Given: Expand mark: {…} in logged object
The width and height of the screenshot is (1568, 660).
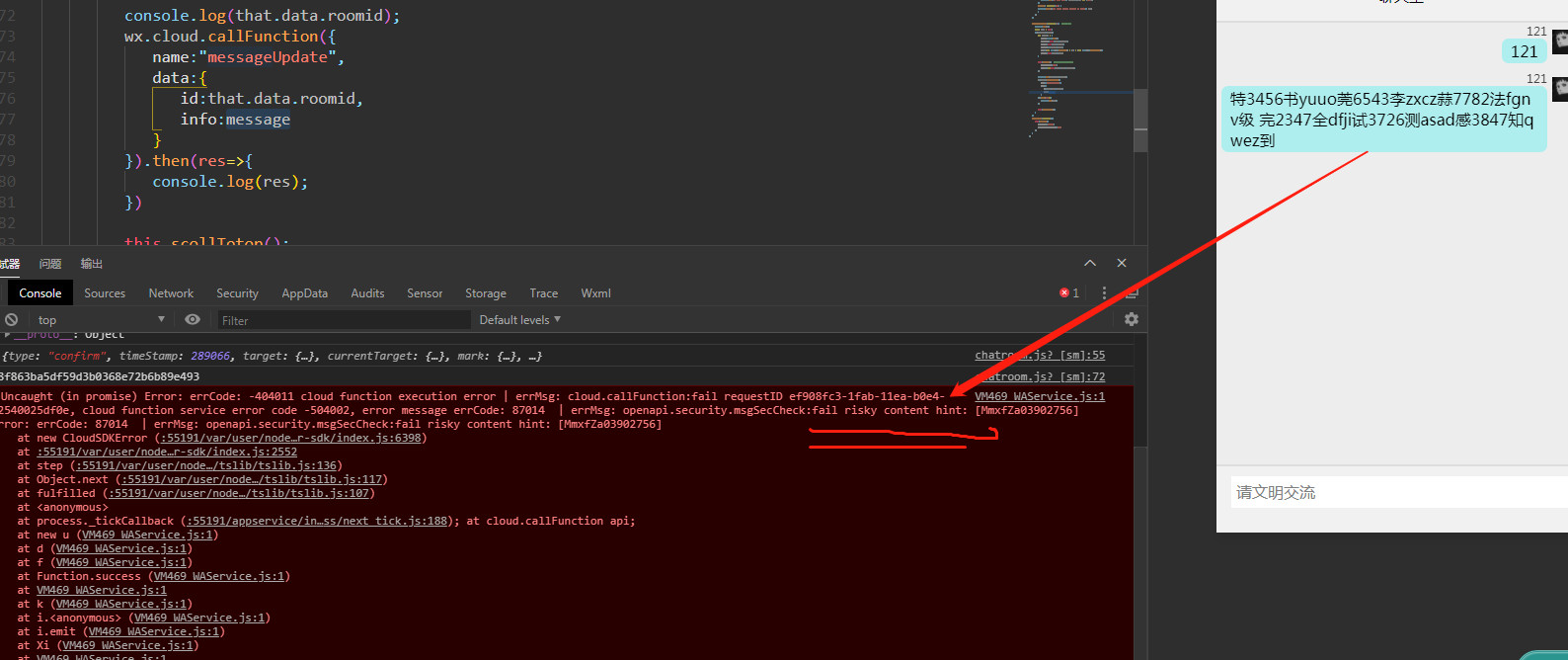Looking at the screenshot, I should tap(490, 356).
